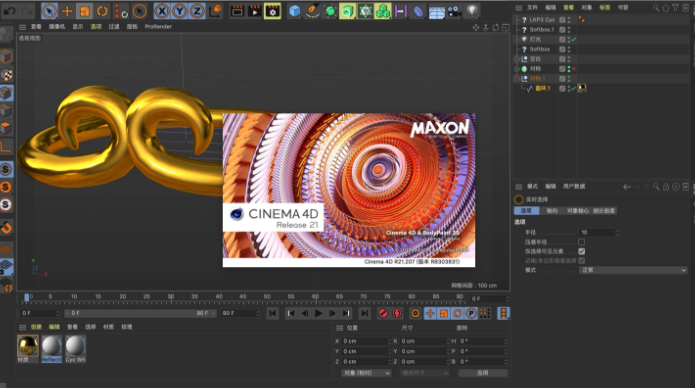Image resolution: width=695 pixels, height=388 pixels.
Task: Open Object Manager 文件 menu
Action: click(532, 8)
